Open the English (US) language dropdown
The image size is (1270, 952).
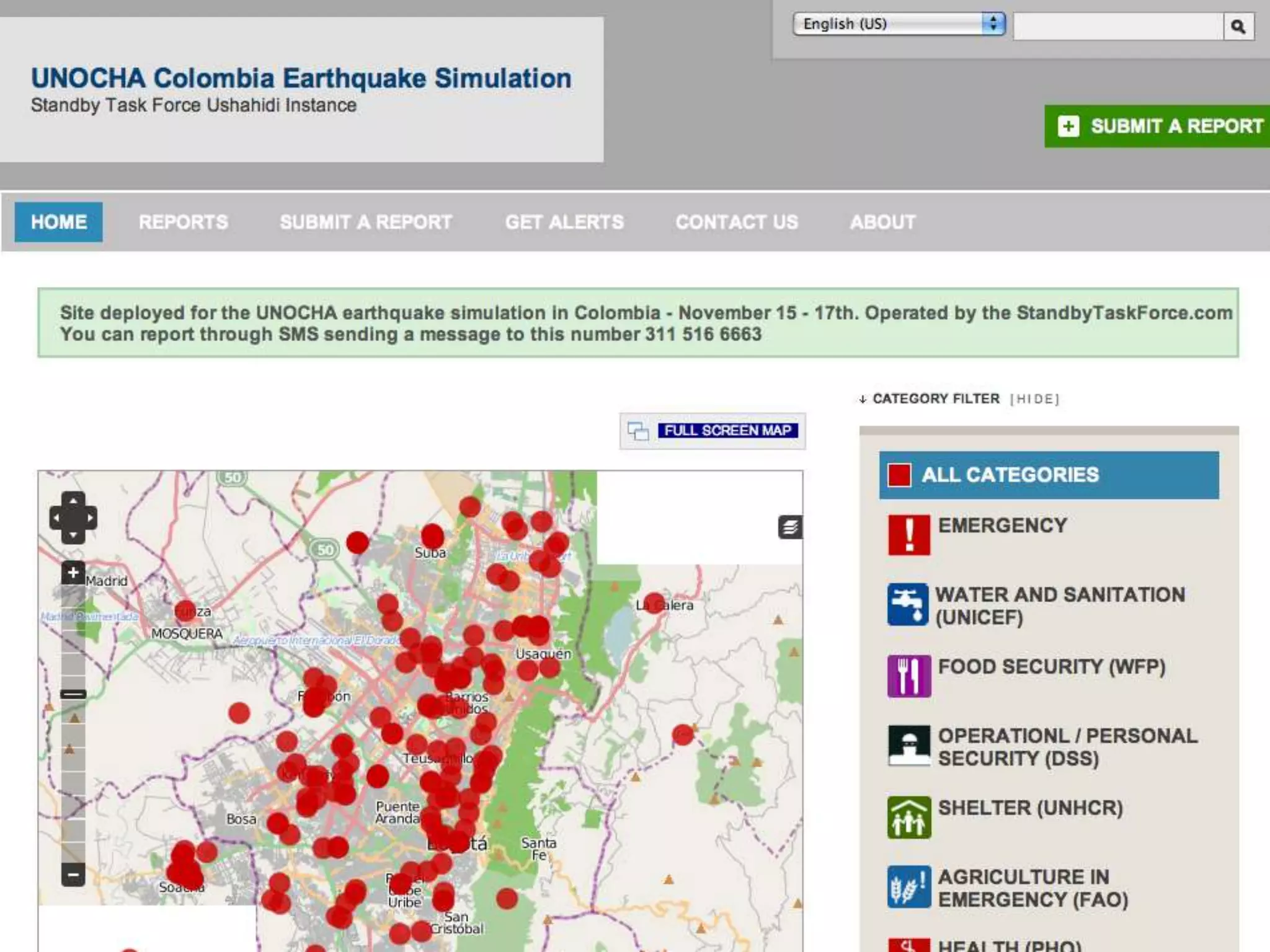[x=899, y=24]
